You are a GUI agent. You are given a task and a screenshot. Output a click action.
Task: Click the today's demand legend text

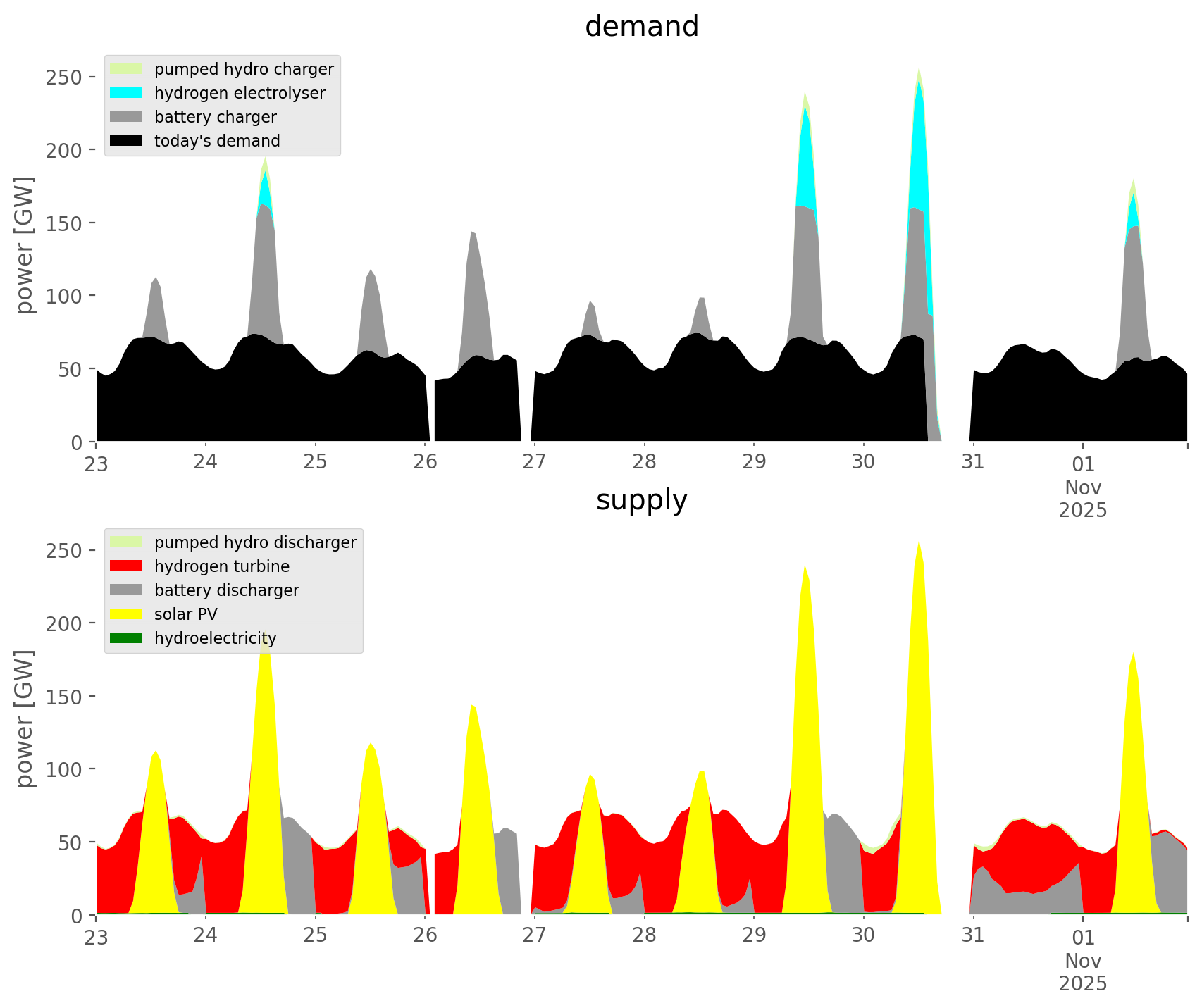point(217,141)
